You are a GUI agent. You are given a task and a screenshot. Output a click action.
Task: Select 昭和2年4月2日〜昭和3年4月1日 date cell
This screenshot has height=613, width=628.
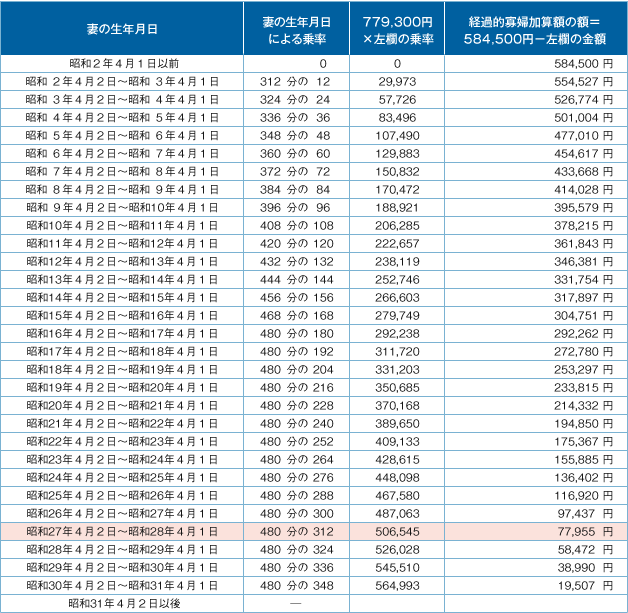(x=122, y=82)
